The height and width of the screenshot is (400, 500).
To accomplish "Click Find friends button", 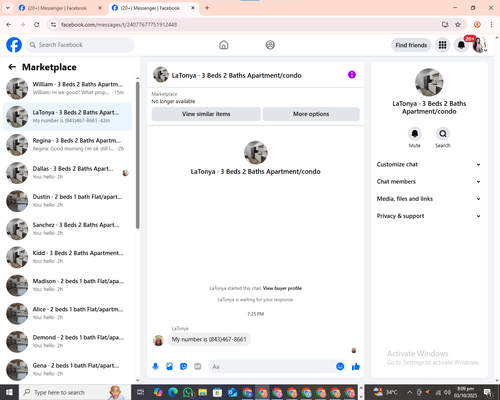I will [411, 45].
